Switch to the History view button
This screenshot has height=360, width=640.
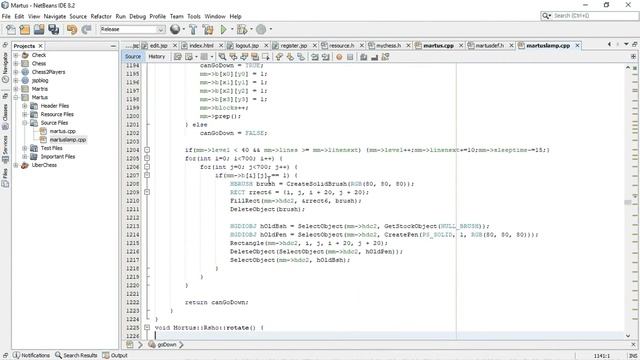click(x=157, y=57)
